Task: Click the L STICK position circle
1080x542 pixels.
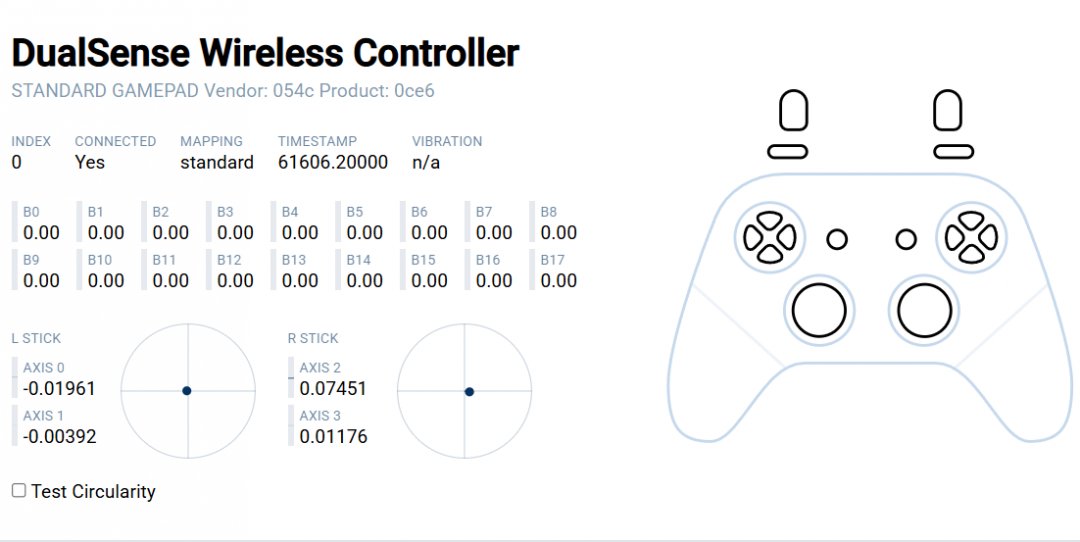Action: (x=188, y=390)
